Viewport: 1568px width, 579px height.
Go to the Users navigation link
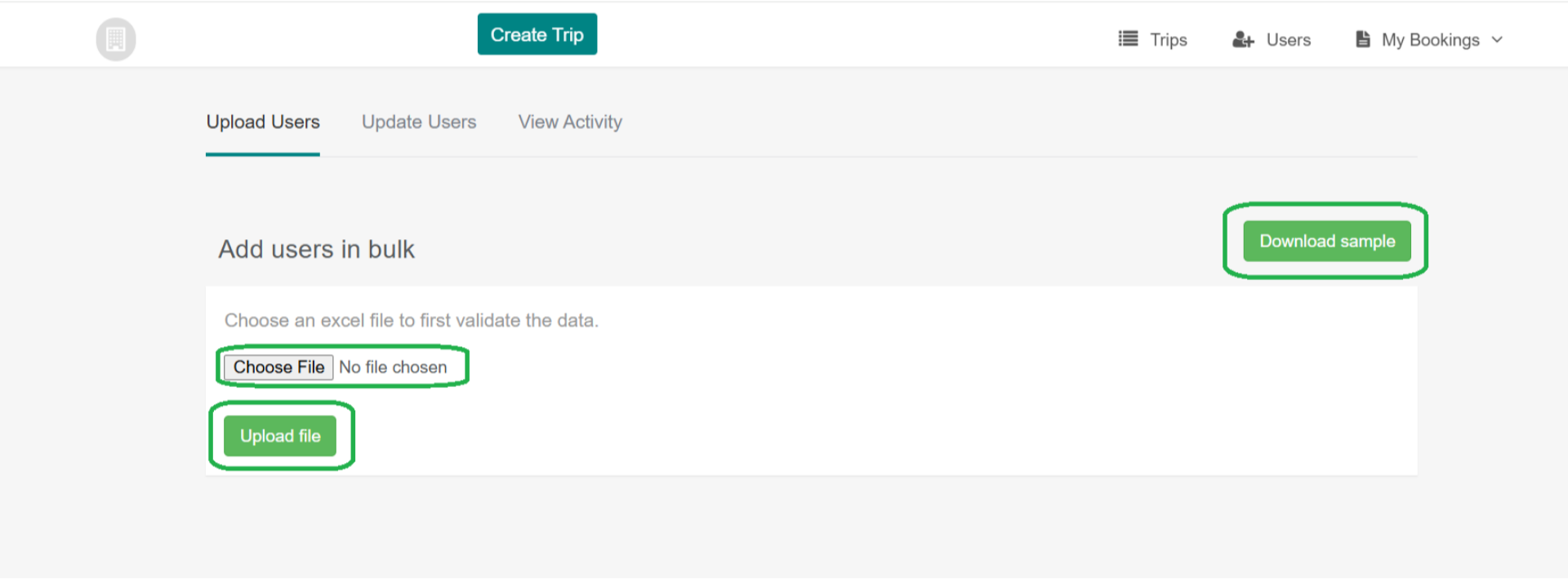(1288, 40)
